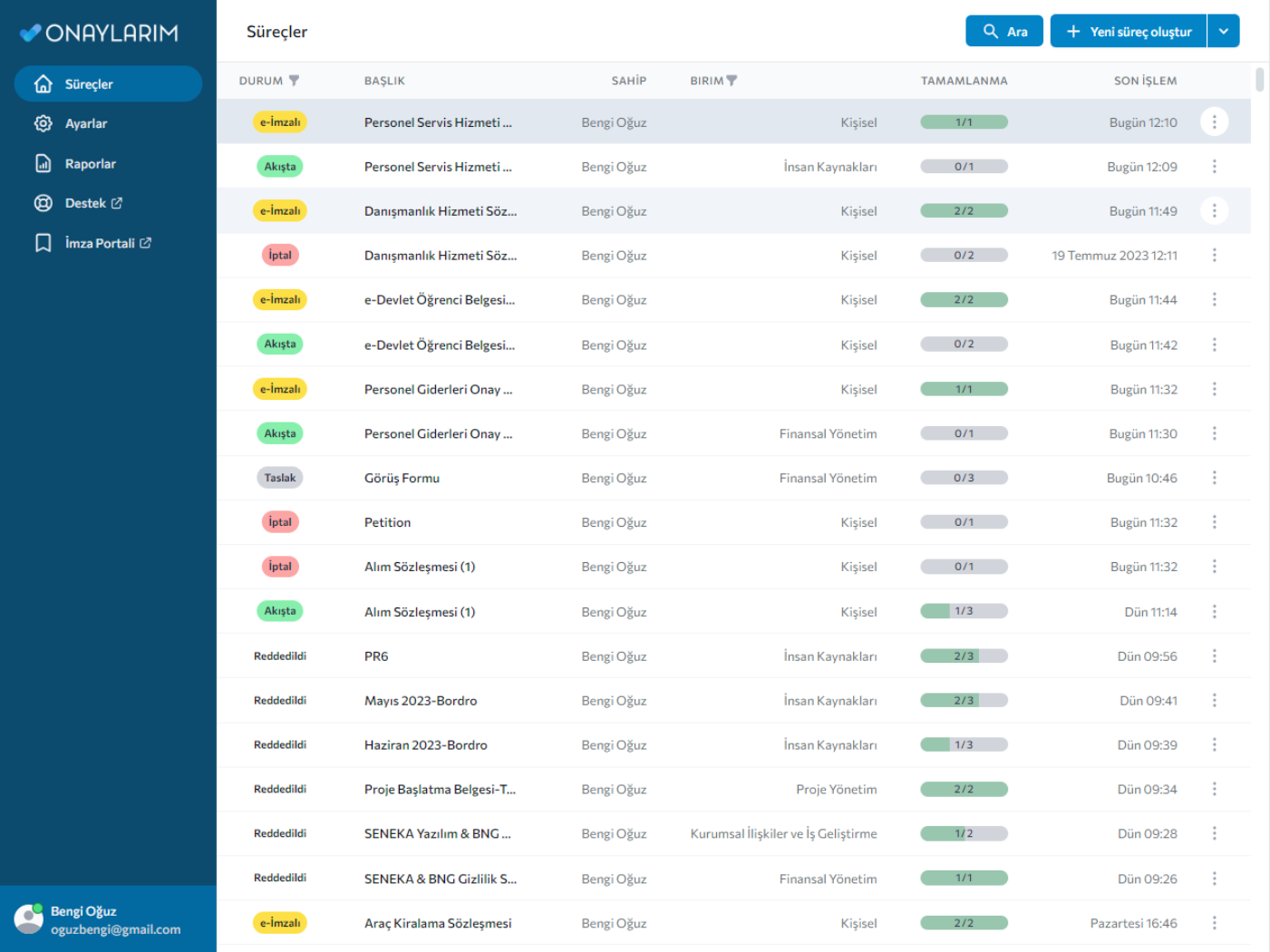Open the Petition process title
The width and height of the screenshot is (1270, 952).
coord(387,522)
